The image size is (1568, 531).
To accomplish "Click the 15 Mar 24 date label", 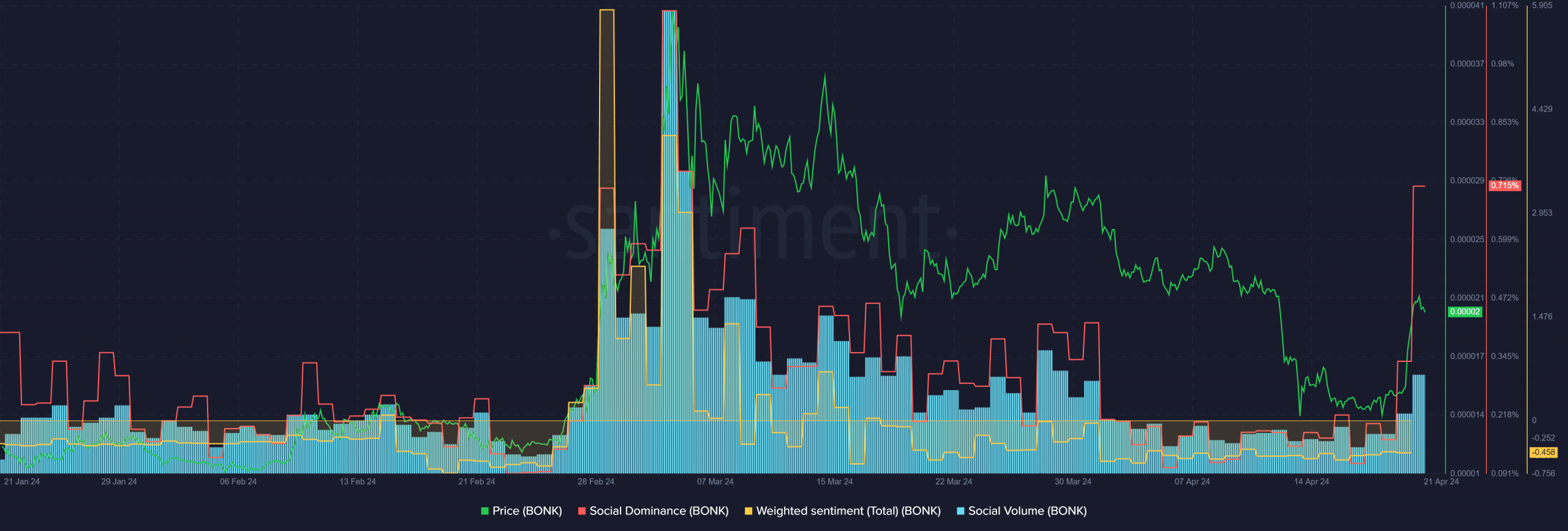I will tap(834, 482).
